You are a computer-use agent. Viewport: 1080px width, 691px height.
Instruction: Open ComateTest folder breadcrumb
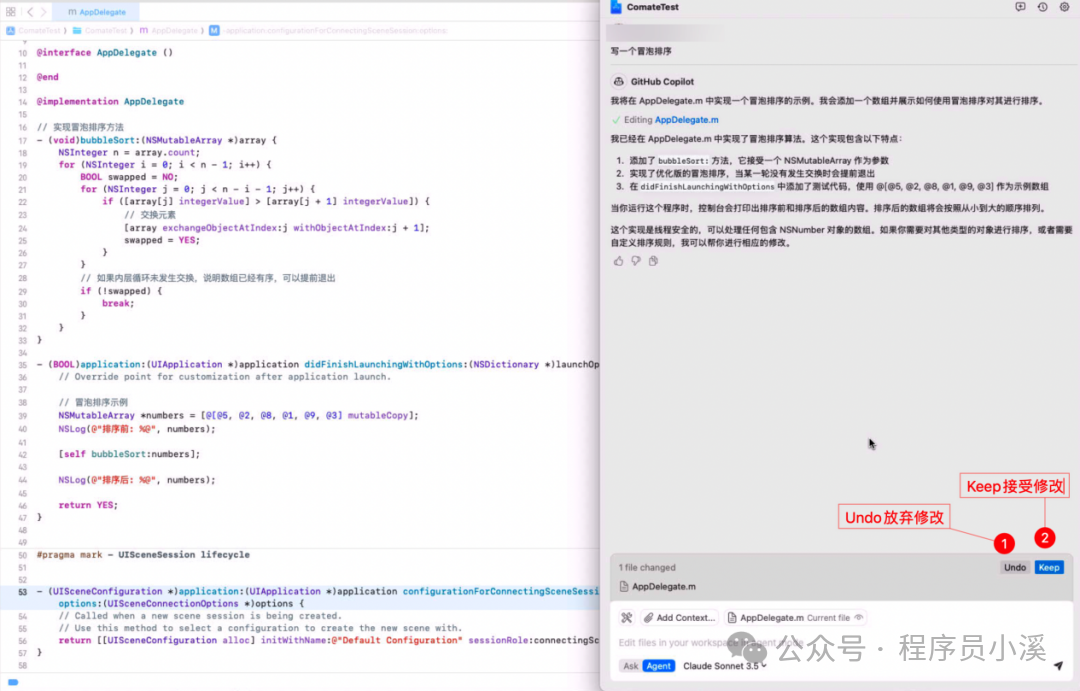pyautogui.click(x=101, y=30)
